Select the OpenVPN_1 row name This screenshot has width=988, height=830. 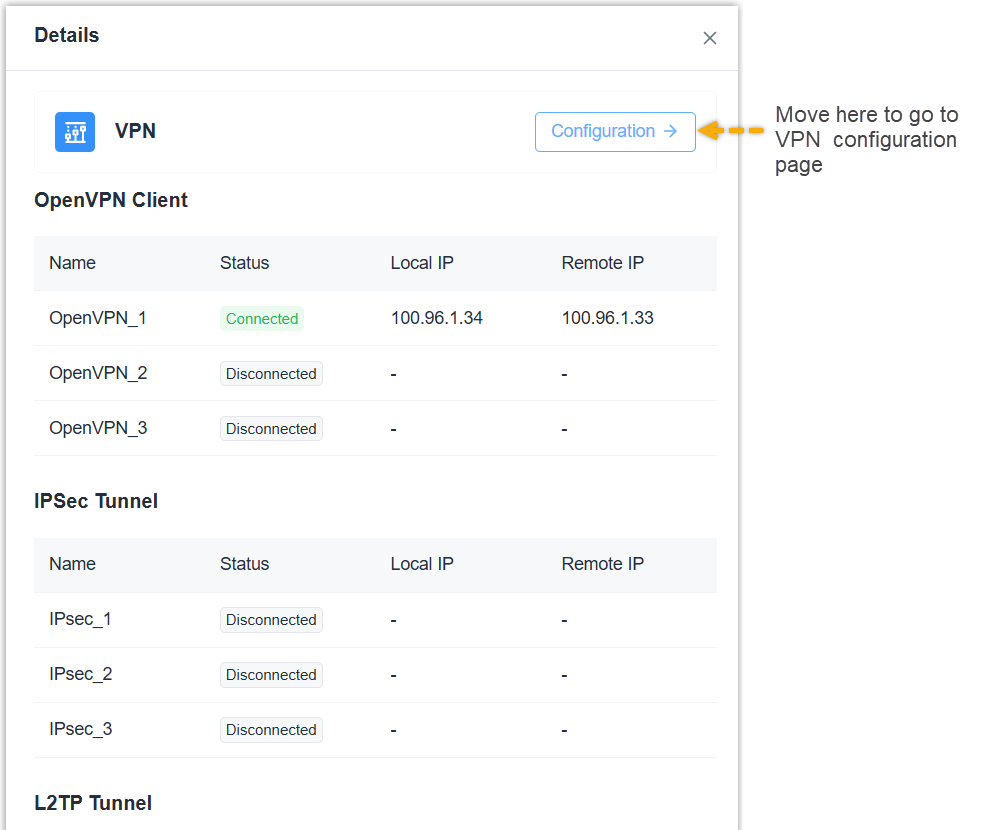[98, 318]
